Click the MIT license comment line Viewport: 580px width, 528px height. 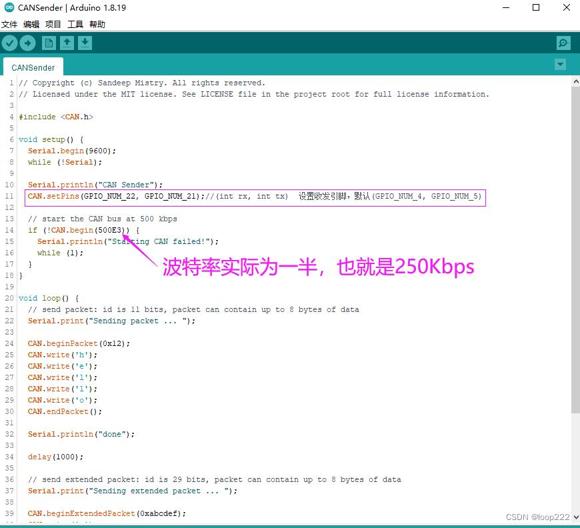[254, 94]
